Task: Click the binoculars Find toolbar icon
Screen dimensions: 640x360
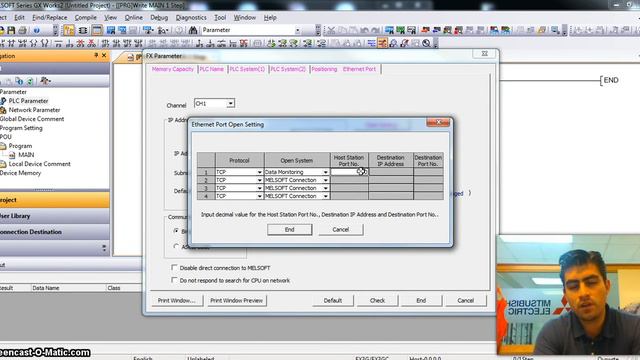Action: [x=193, y=30]
